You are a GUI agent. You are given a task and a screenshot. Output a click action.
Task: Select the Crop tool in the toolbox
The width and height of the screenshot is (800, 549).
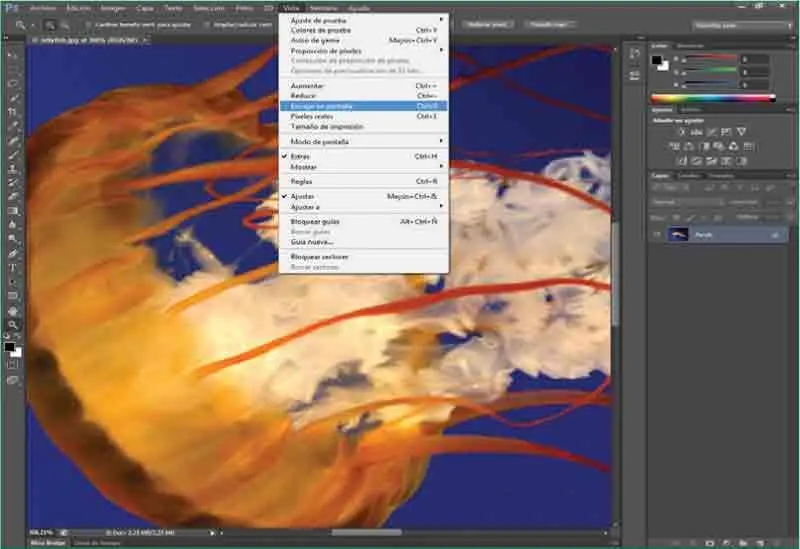(13, 111)
